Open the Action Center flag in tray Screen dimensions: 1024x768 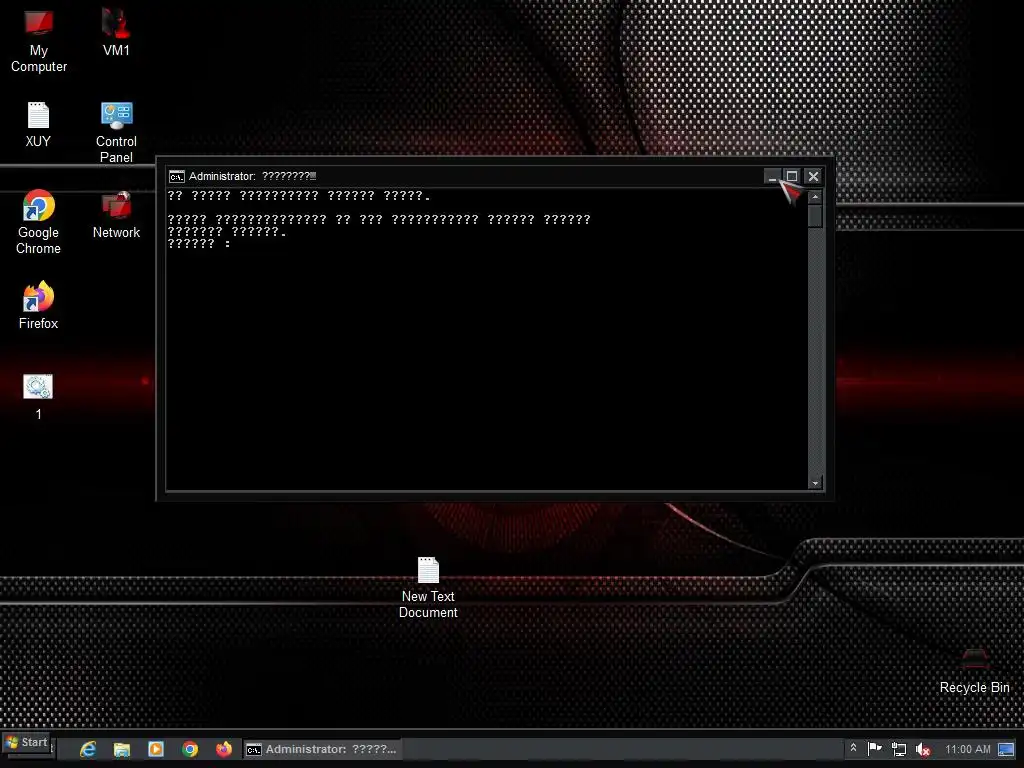pyautogui.click(x=874, y=749)
